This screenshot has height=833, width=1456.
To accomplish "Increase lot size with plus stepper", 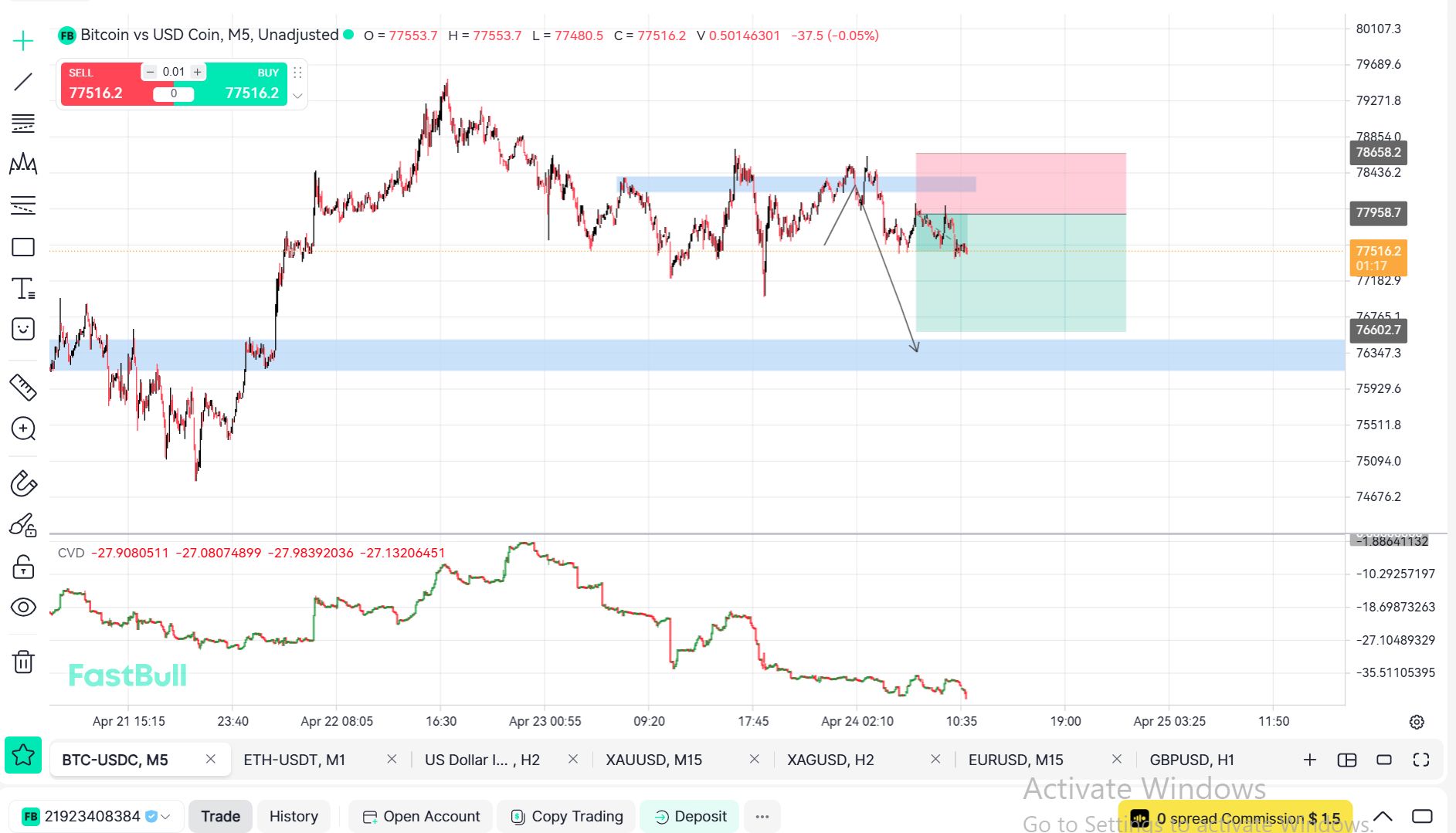I will (198, 72).
